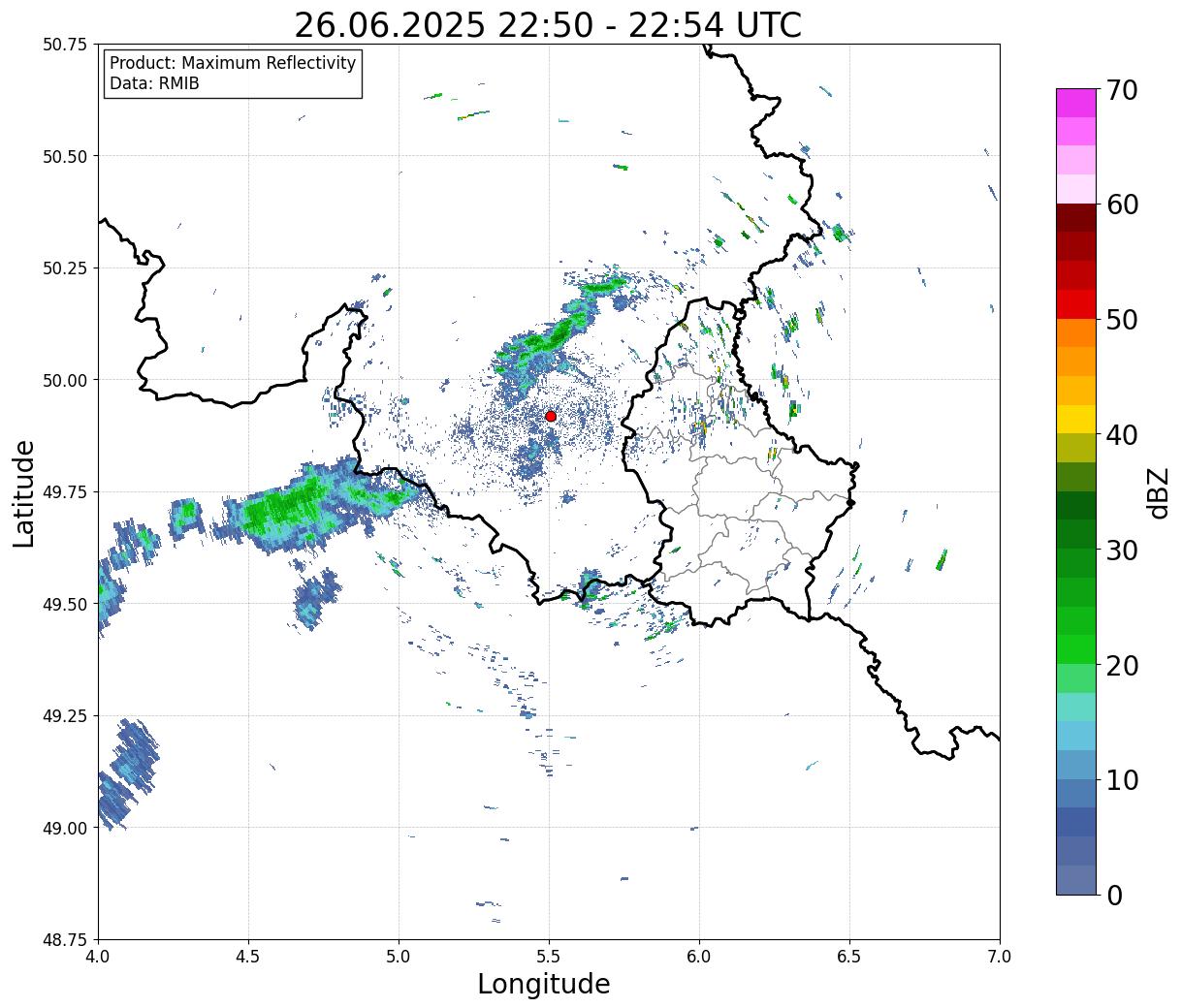Screen dimensions: 1182x1008
Task: Click the colorbar tick label '40'
Action: tap(1122, 435)
